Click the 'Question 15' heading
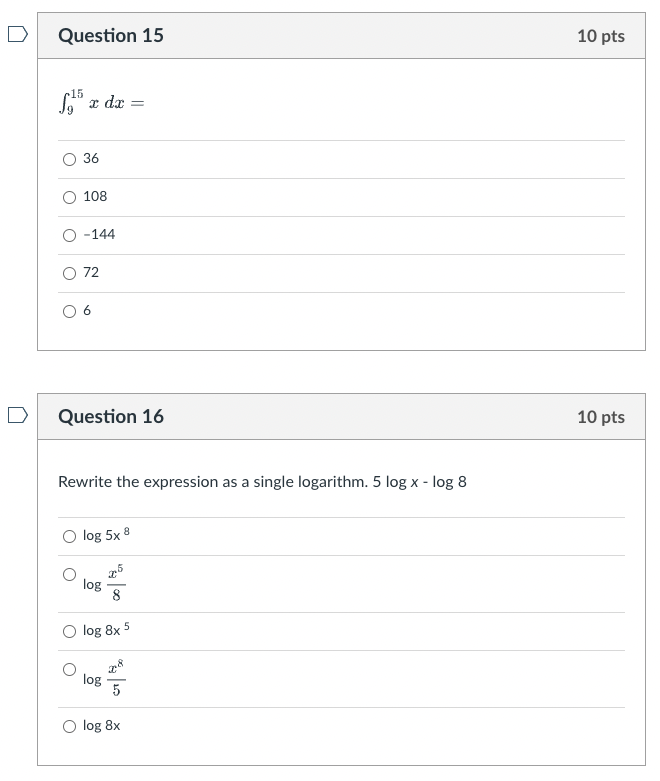Viewport: 660px width, 781px height. click(x=111, y=36)
